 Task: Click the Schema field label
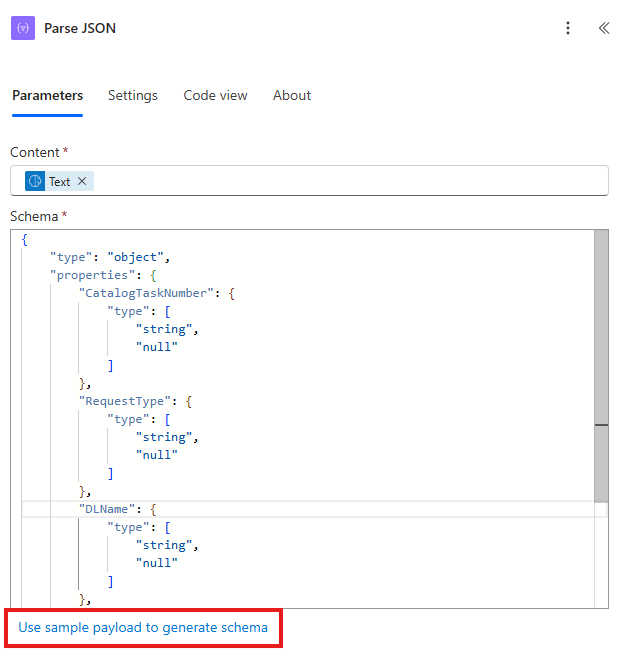point(34,216)
